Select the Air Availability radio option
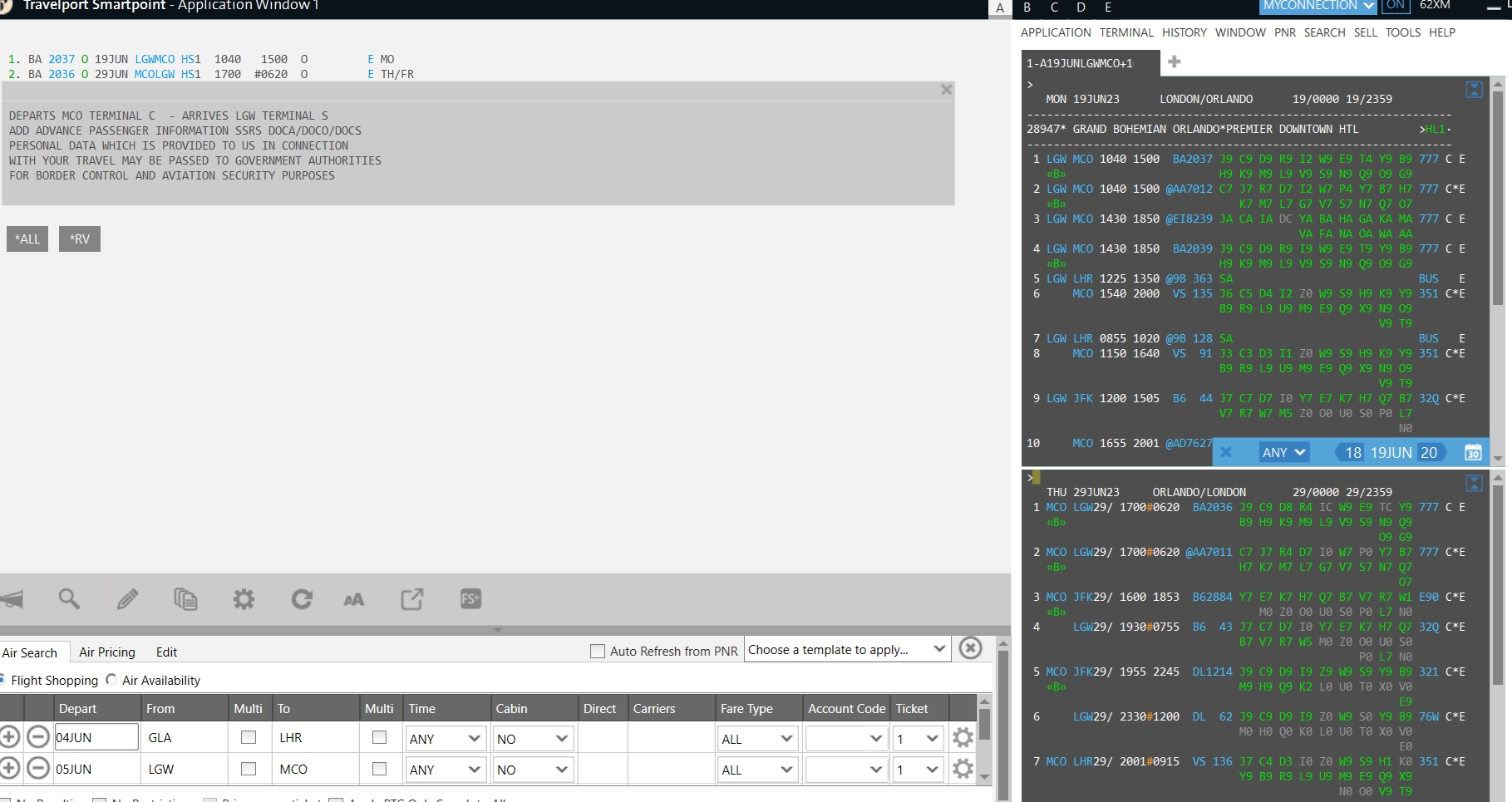Screen dimensions: 1512x802 111,679
